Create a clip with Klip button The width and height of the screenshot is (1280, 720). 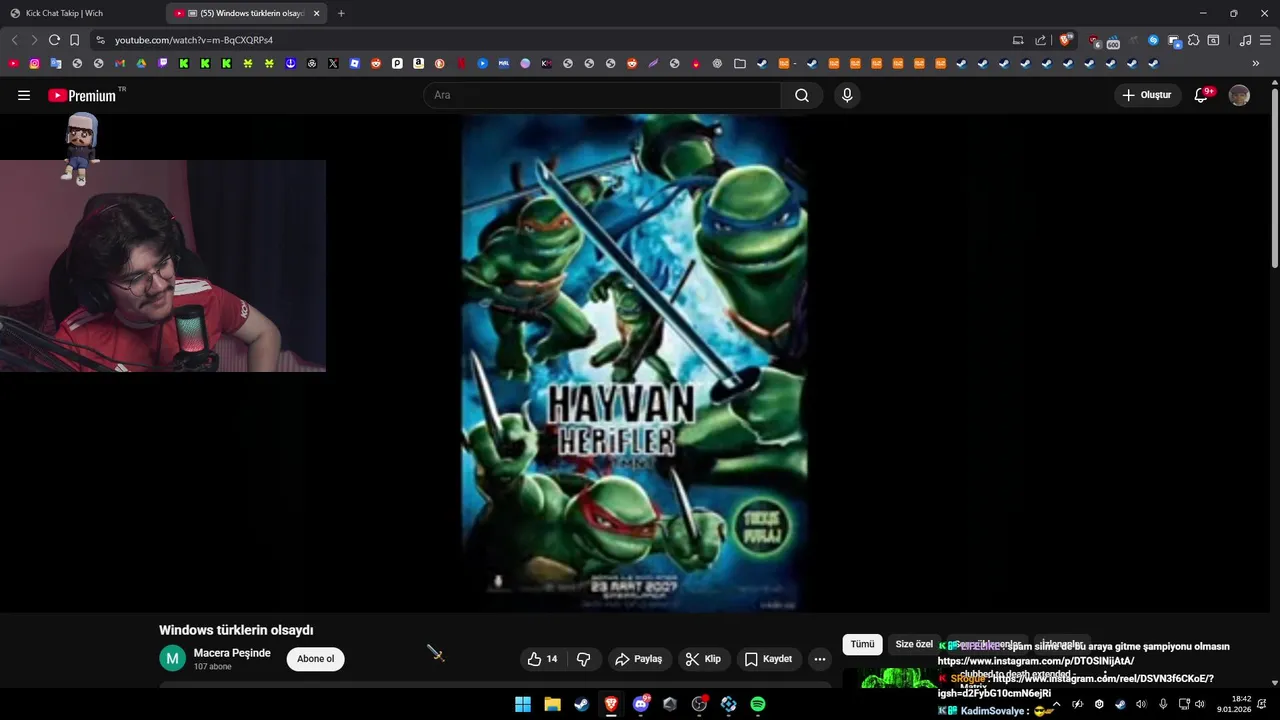click(x=702, y=659)
